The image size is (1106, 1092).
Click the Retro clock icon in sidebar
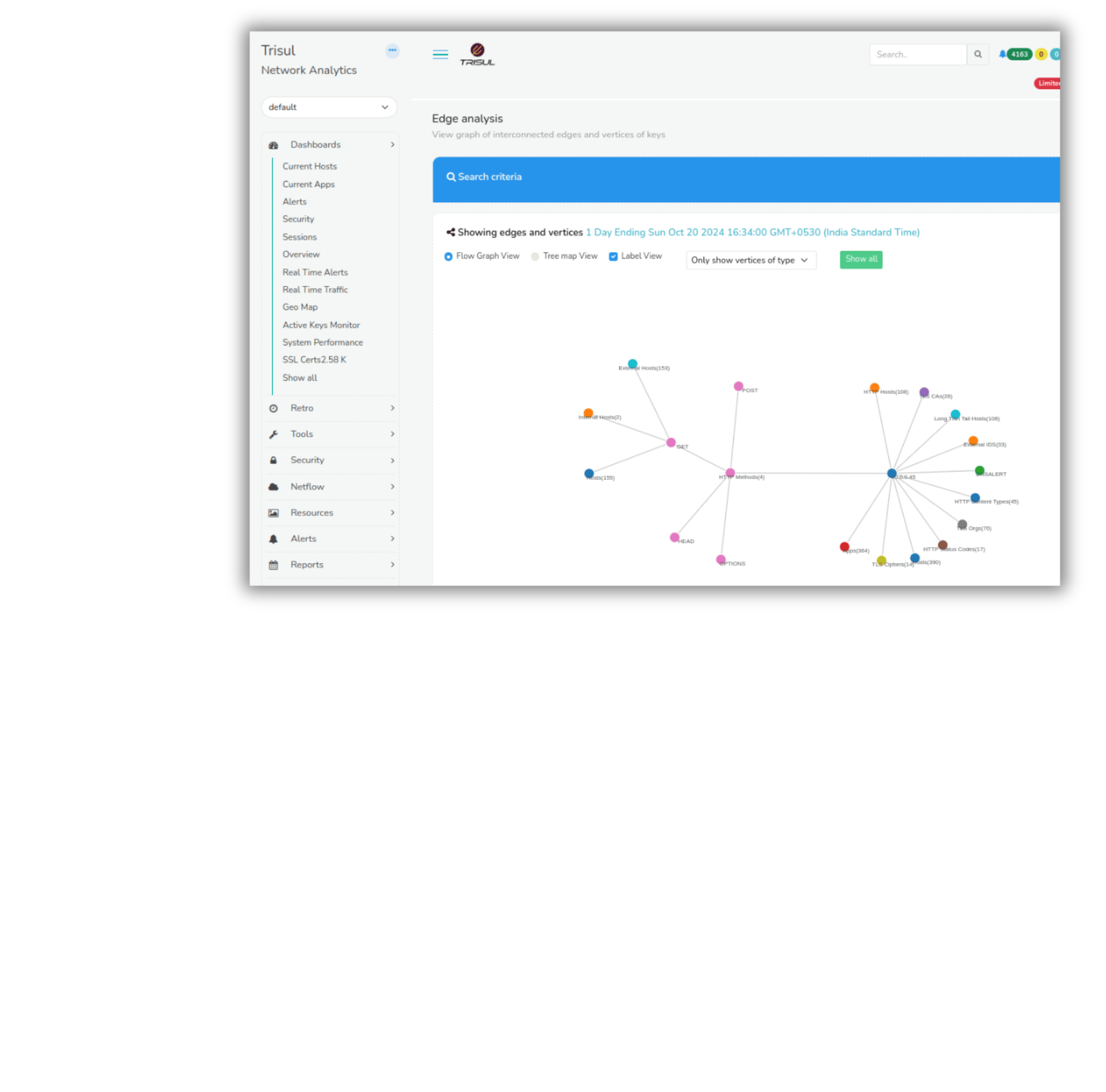(274, 407)
